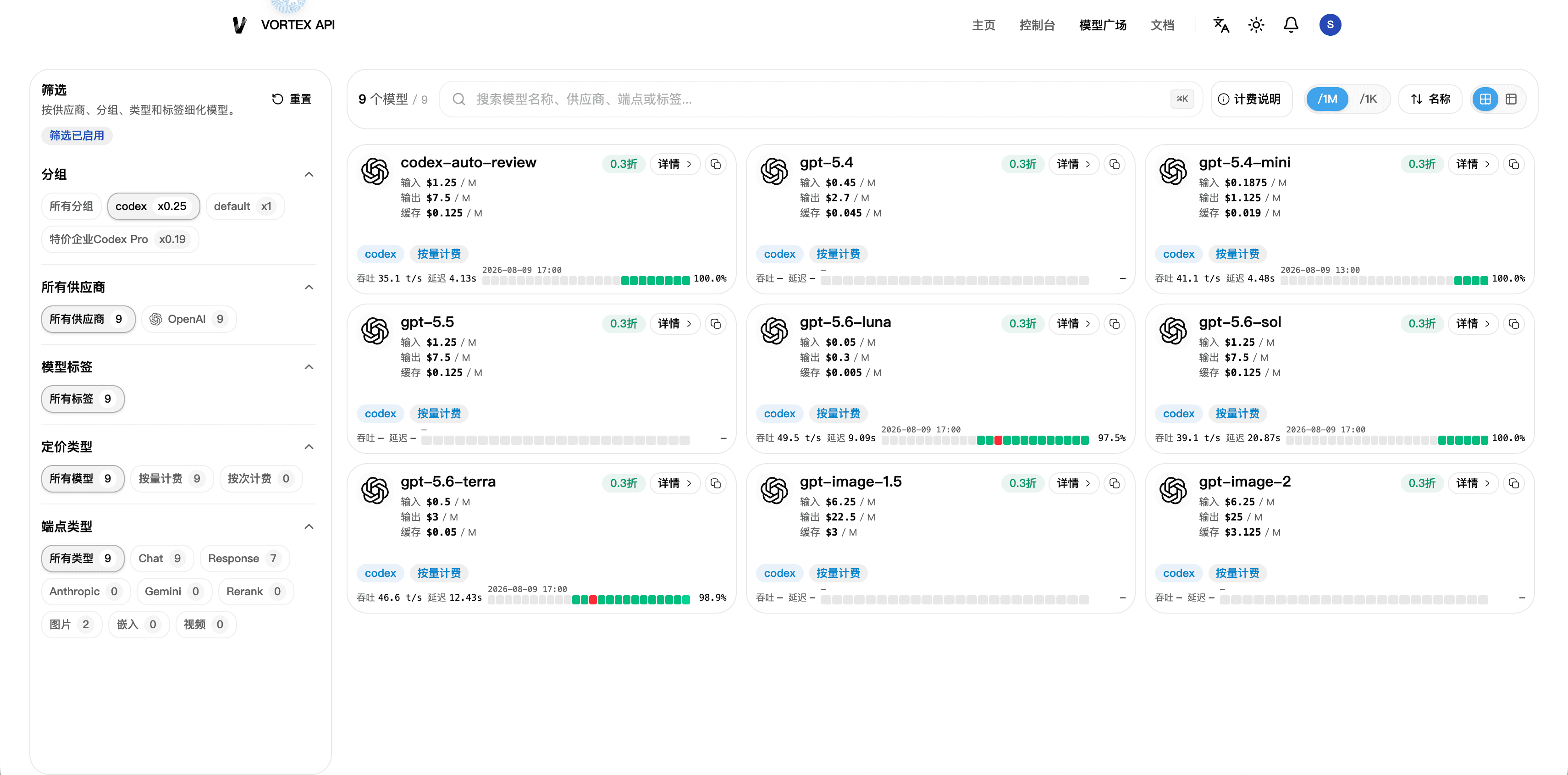Select the 所有分组 group filter

pyautogui.click(x=71, y=206)
